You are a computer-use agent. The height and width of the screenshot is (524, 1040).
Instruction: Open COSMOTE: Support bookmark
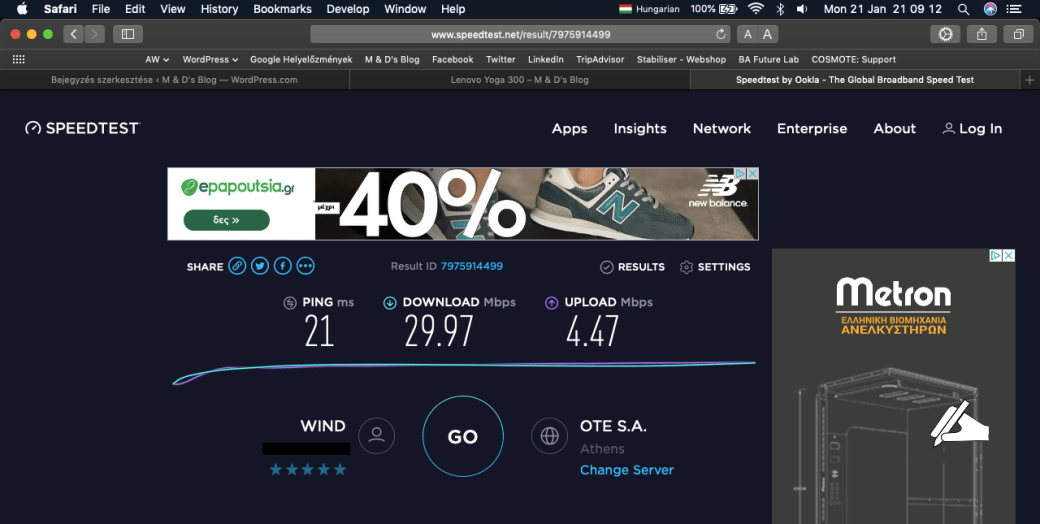pyautogui.click(x=853, y=59)
